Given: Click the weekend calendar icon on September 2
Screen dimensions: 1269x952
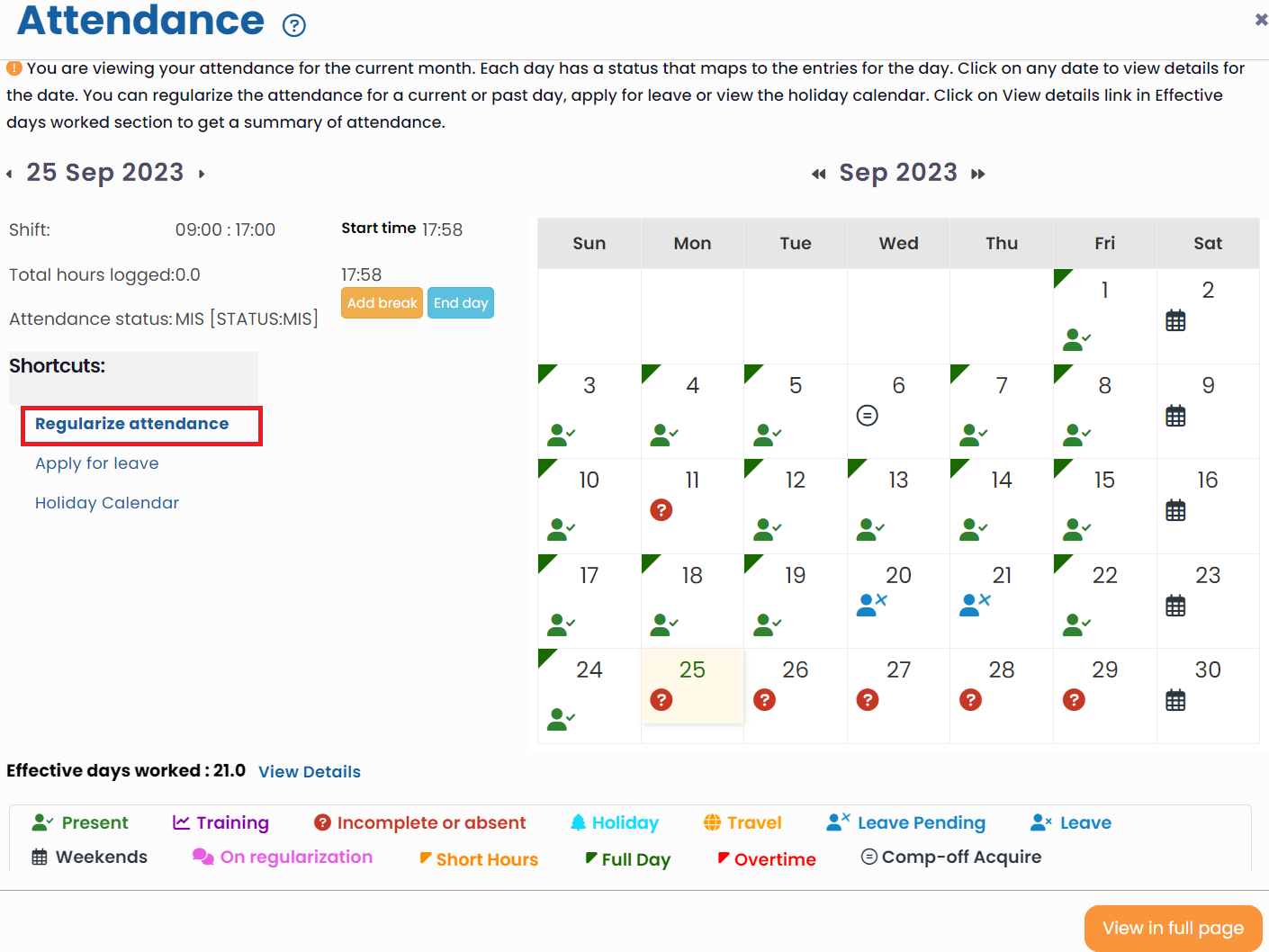Looking at the screenshot, I should 1175,320.
